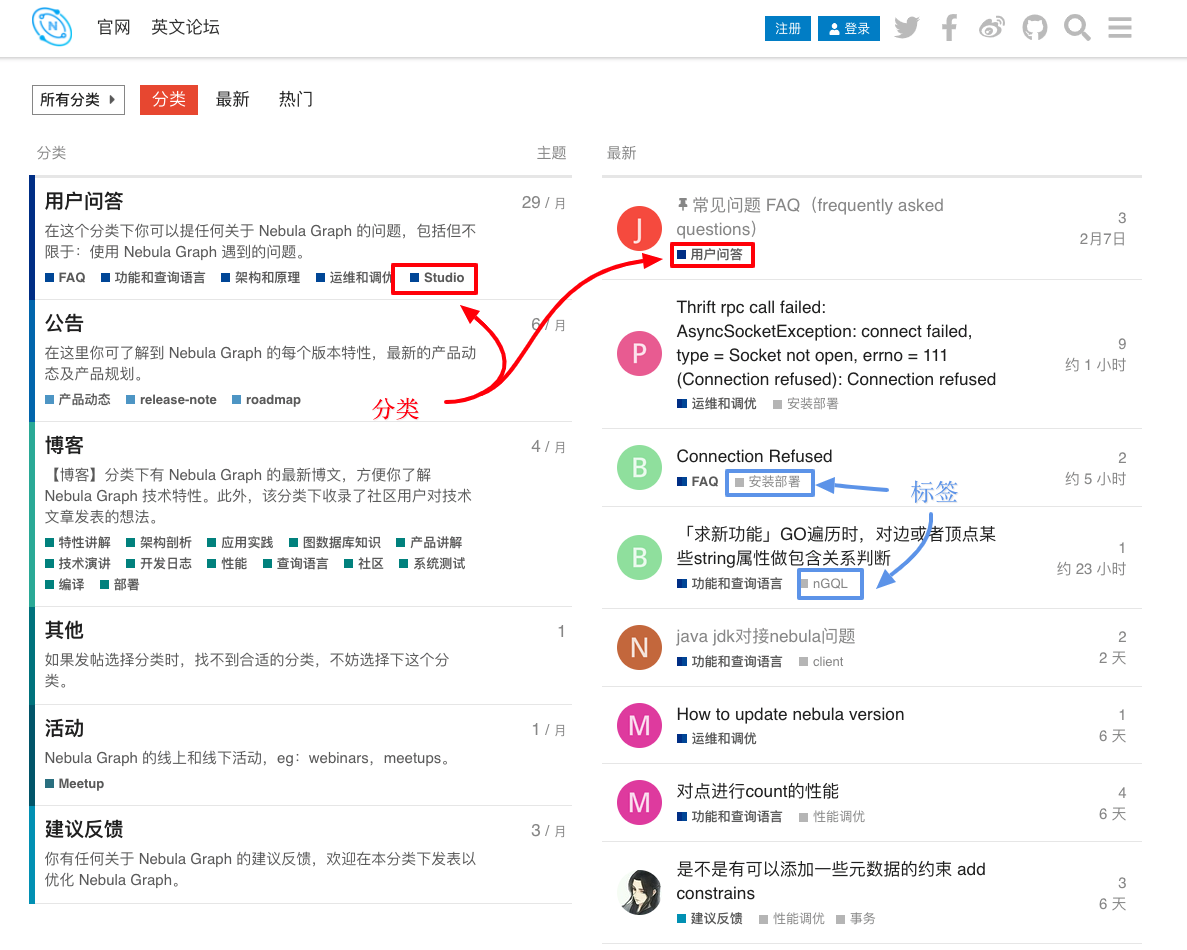Open the 用户问答 category heading

click(x=84, y=201)
